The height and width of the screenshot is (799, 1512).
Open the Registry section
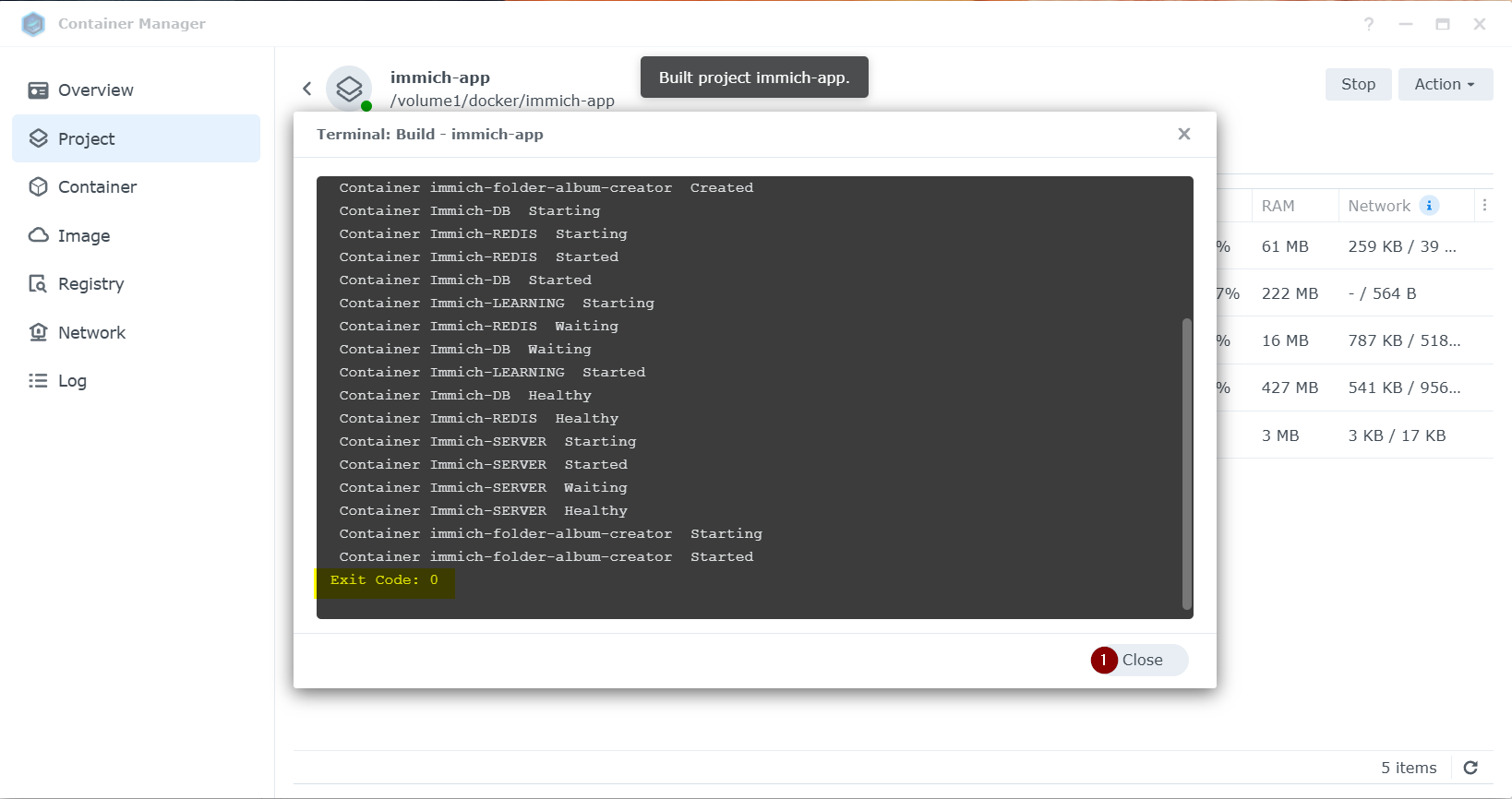[x=136, y=284]
